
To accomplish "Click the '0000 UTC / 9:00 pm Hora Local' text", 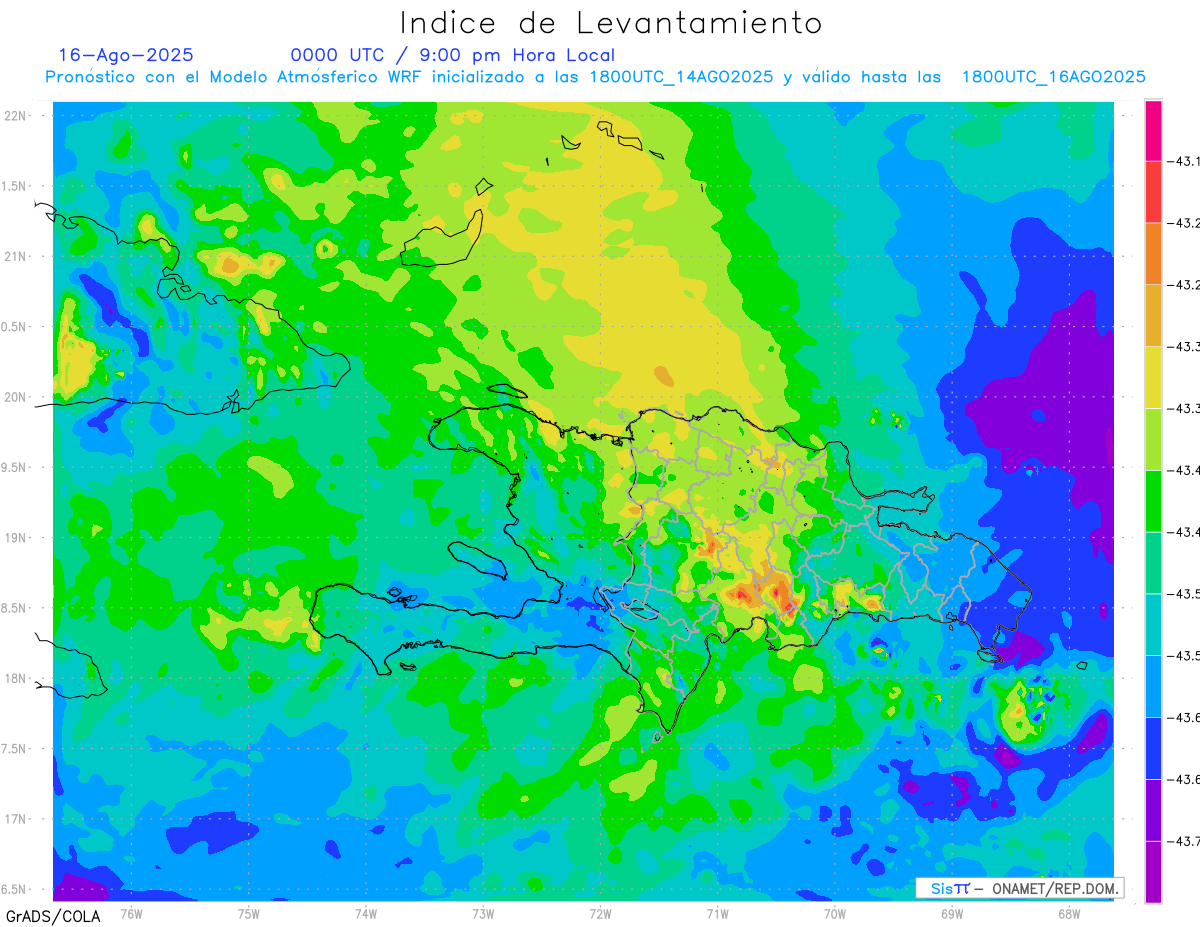I will (x=453, y=55).
